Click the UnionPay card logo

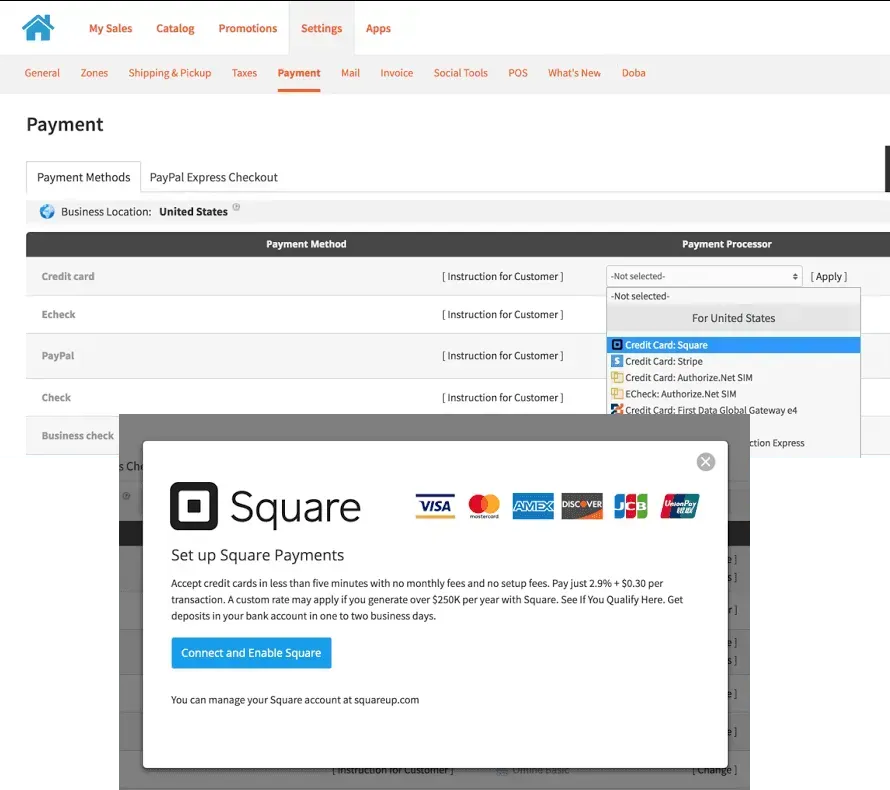point(679,506)
